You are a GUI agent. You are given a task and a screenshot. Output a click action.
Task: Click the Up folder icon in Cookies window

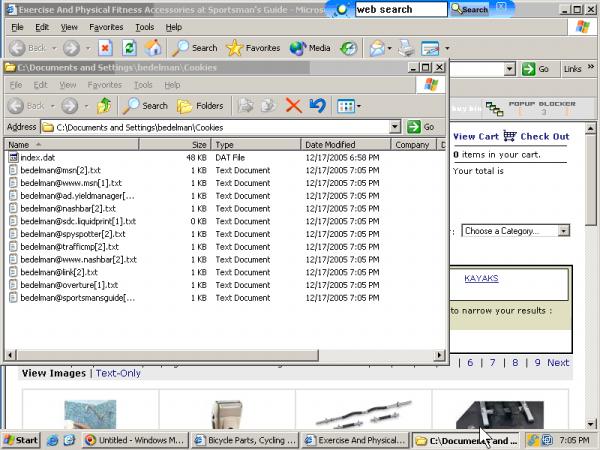pos(104,106)
